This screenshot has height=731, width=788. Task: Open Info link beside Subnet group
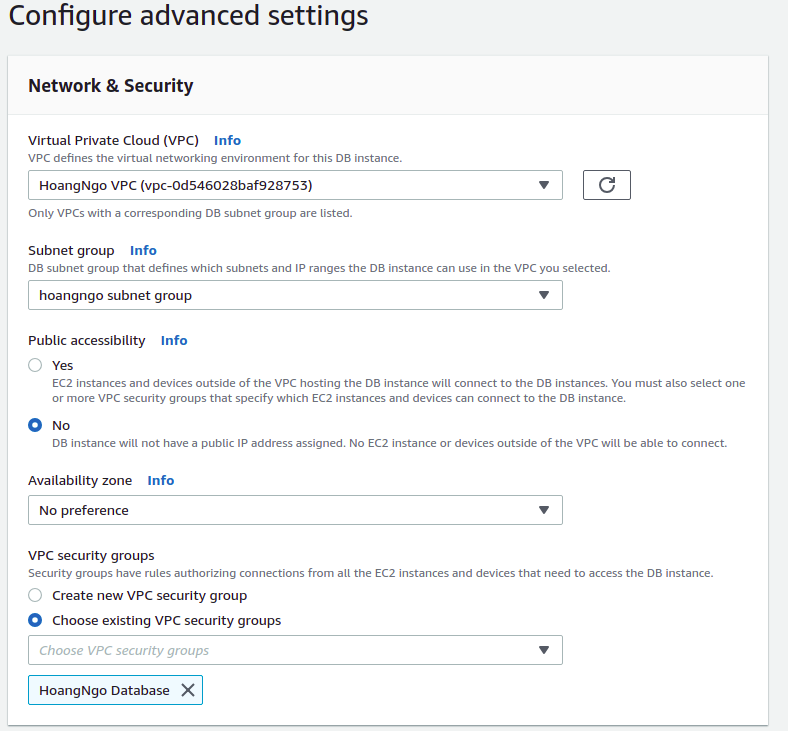pos(143,250)
